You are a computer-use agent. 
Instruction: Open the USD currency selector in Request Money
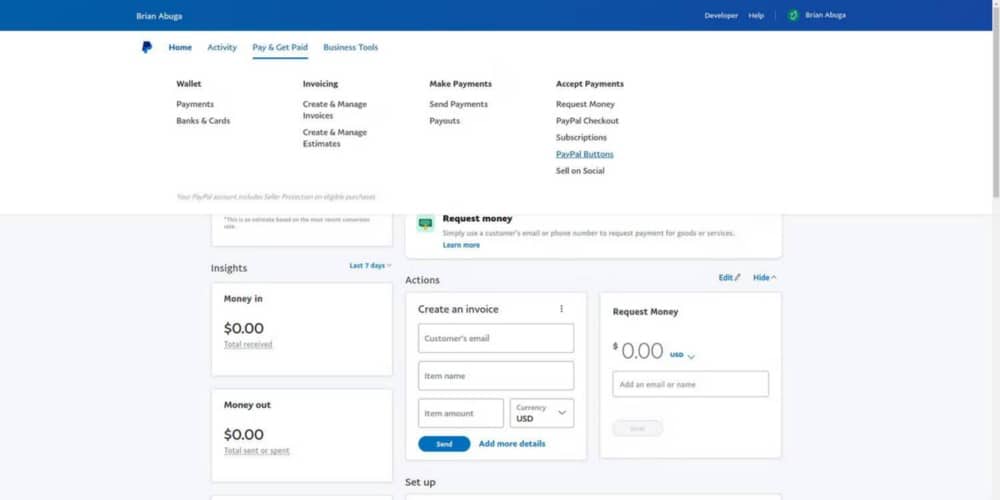pyautogui.click(x=682, y=355)
